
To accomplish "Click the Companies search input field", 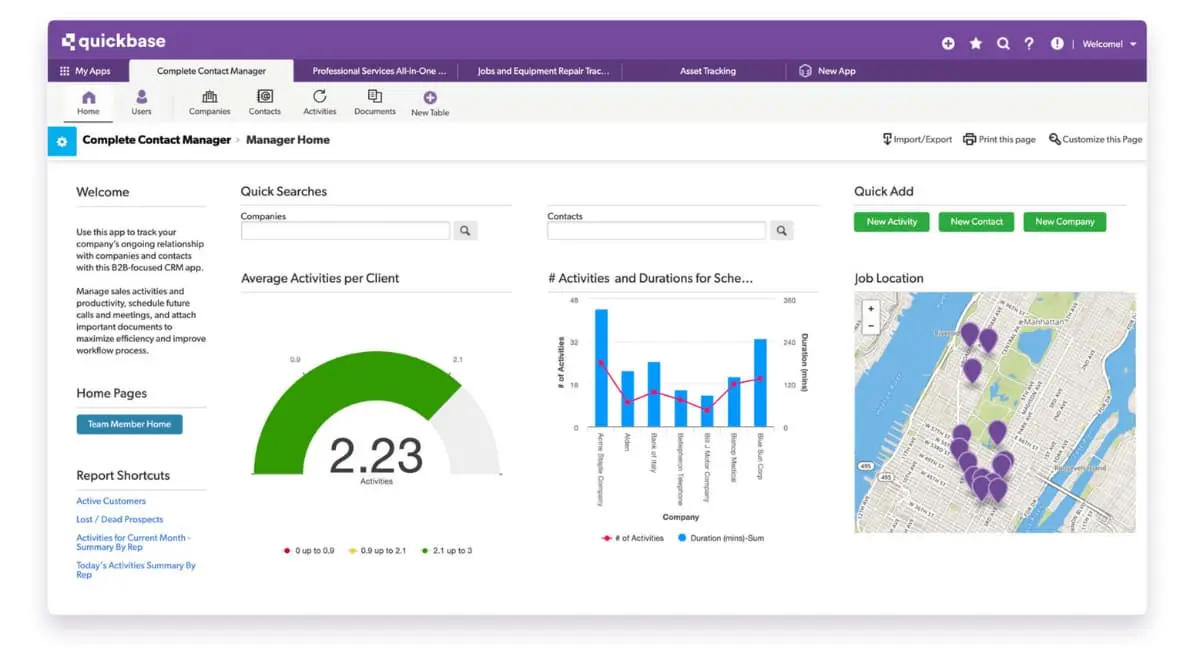I will (345, 231).
